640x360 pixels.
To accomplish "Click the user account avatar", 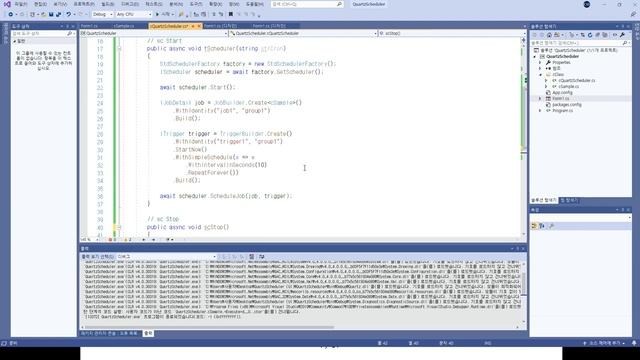I will click(x=587, y=4).
